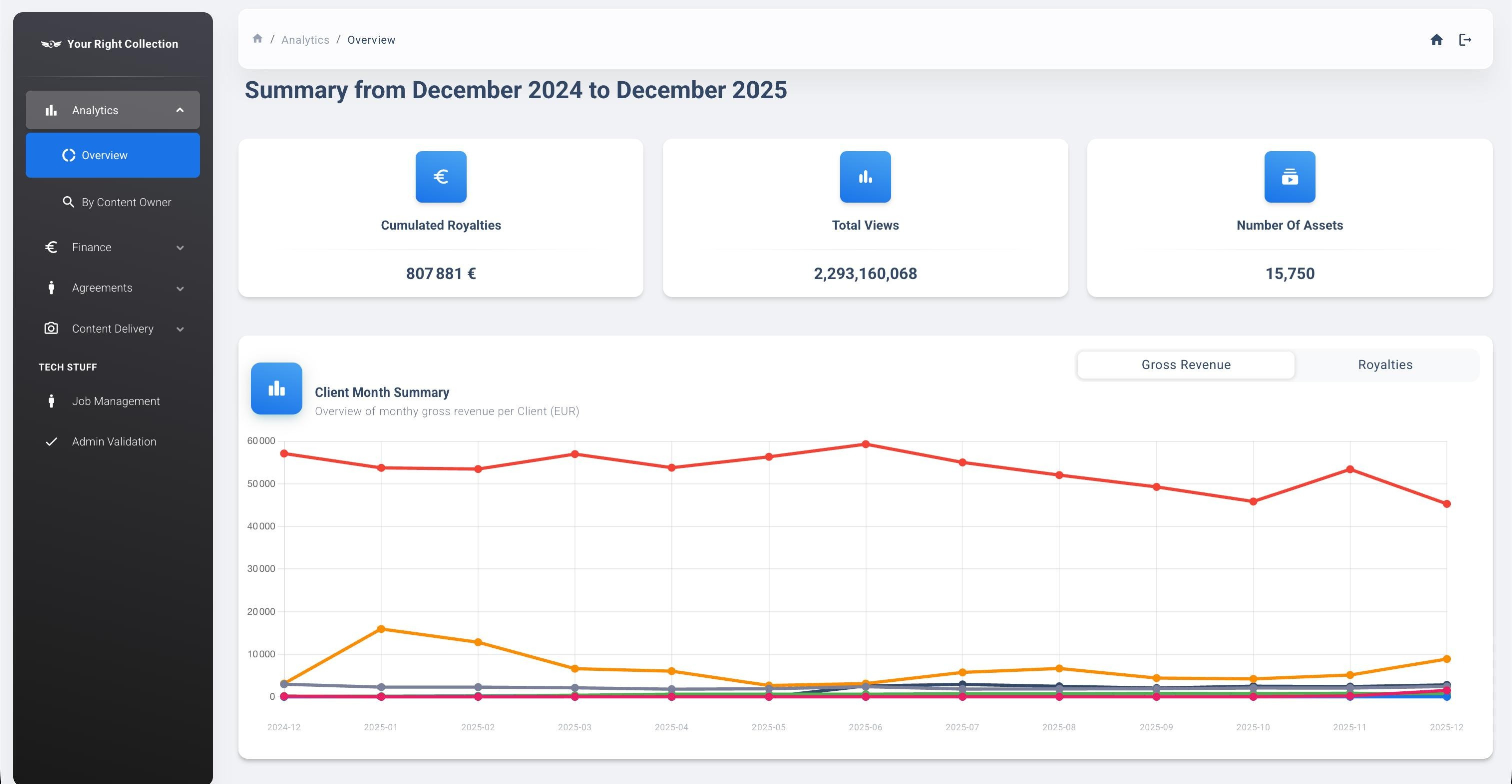Click the breadcrumb home icon
Viewport: 1512px width, 784px height.
click(257, 39)
